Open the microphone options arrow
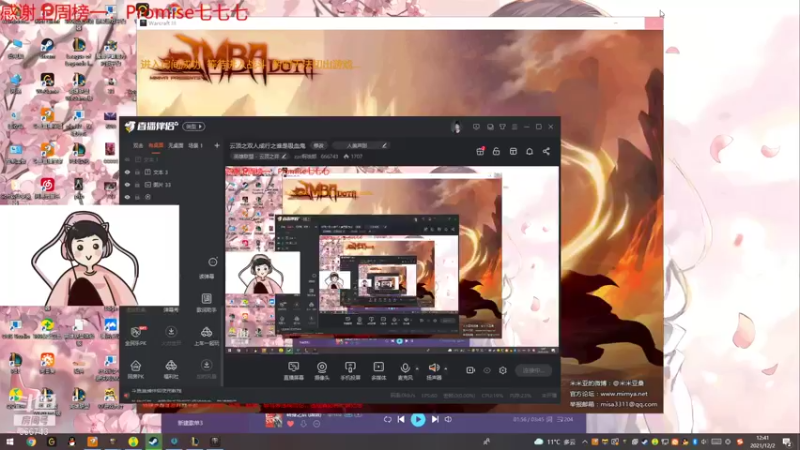 [x=417, y=368]
